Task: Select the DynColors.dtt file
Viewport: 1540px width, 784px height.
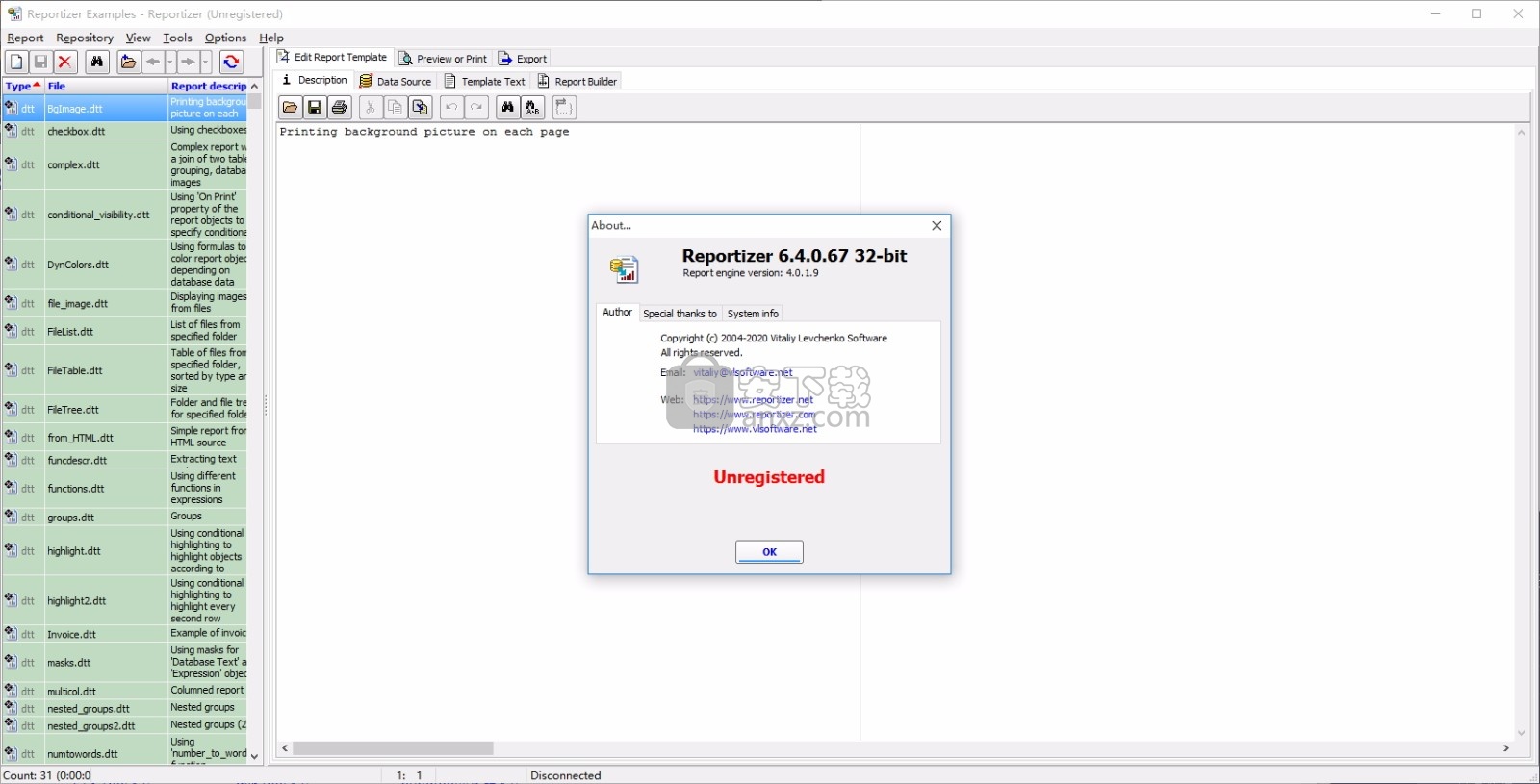Action: click(x=125, y=265)
